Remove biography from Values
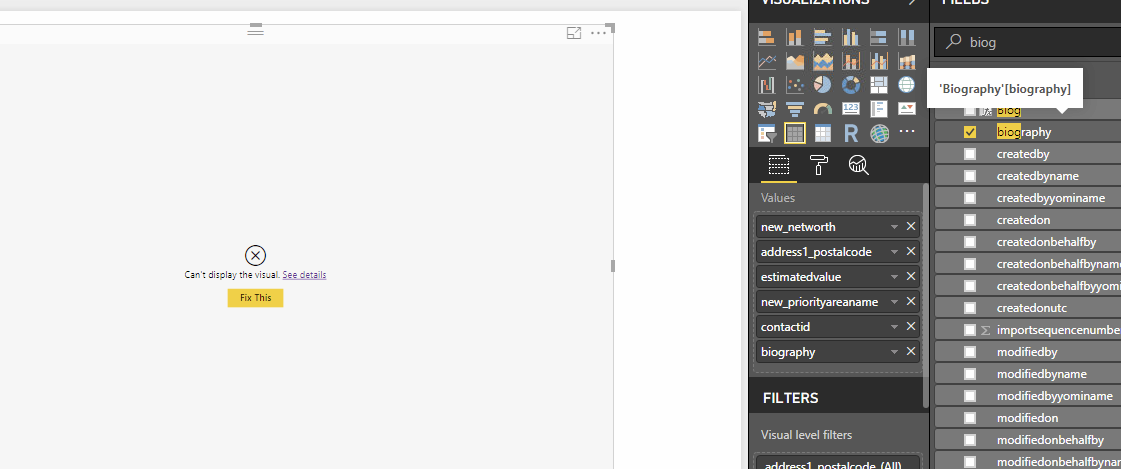The image size is (1121, 469). pyautogui.click(x=911, y=352)
